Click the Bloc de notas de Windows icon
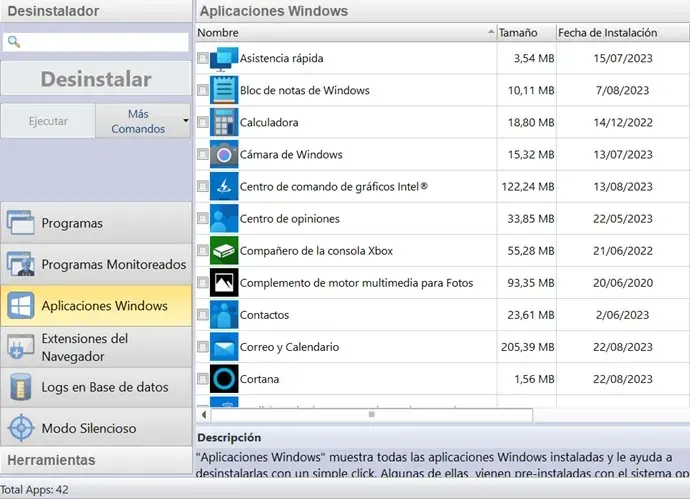This screenshot has height=499, width=690. [x=224, y=90]
